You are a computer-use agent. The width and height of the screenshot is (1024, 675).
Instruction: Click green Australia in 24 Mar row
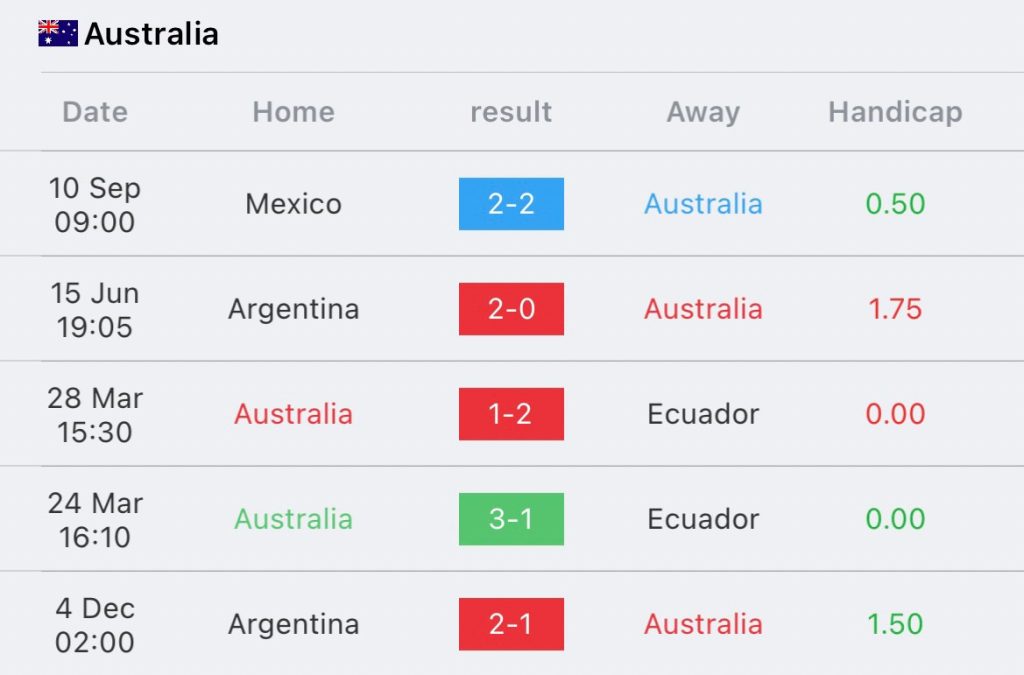pyautogui.click(x=294, y=519)
